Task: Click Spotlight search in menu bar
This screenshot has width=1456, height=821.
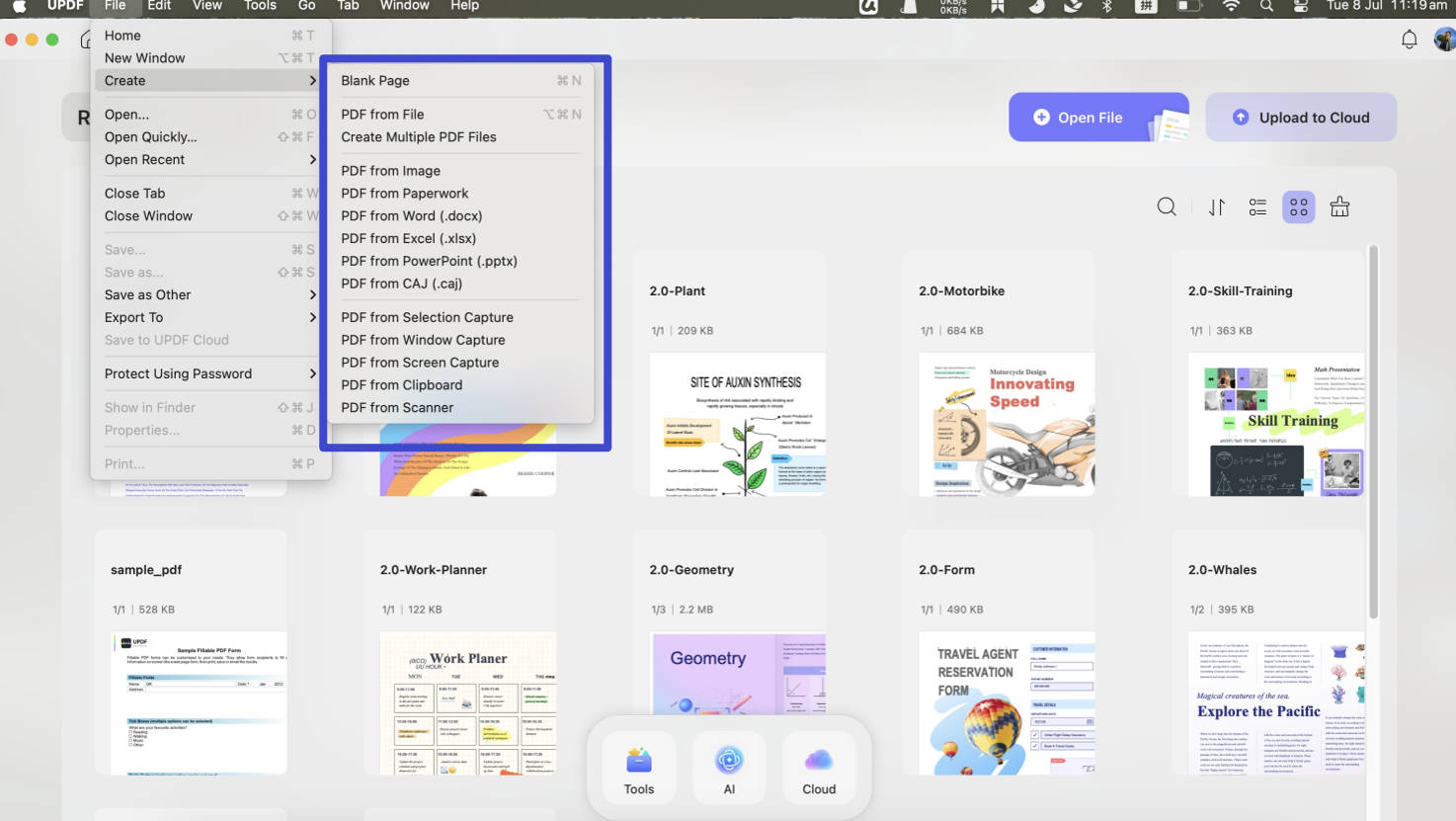Action: [x=1266, y=6]
